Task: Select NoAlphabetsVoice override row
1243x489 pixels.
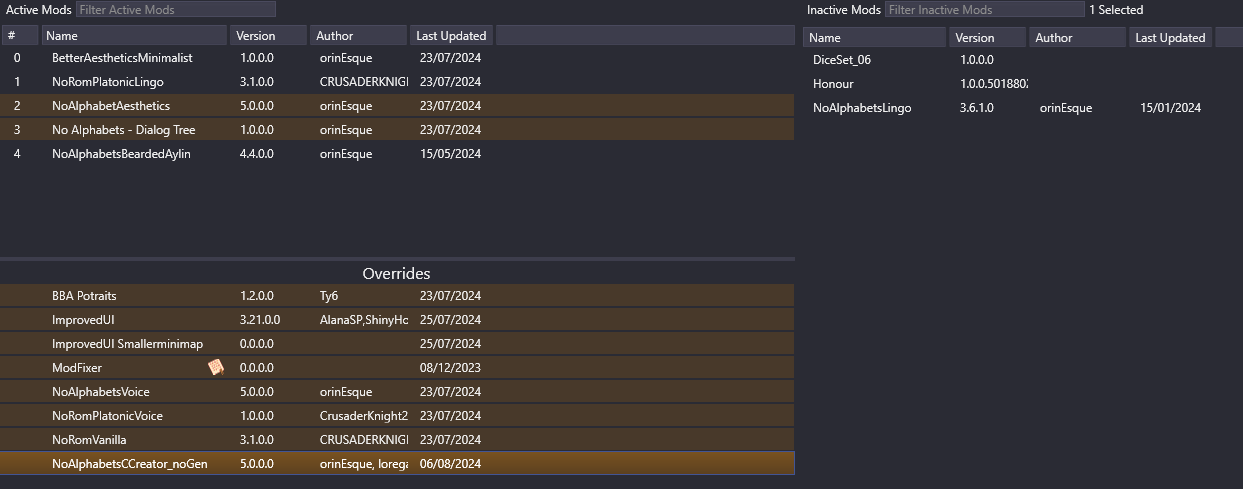Action: [x=398, y=392]
